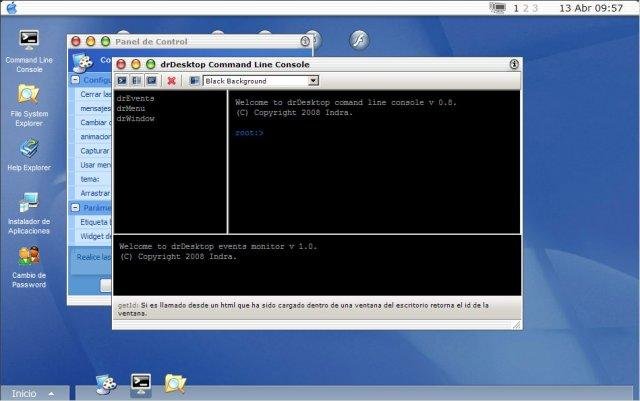
Task: Click the third console toolbar monitor icon
Action: pyautogui.click(x=151, y=80)
